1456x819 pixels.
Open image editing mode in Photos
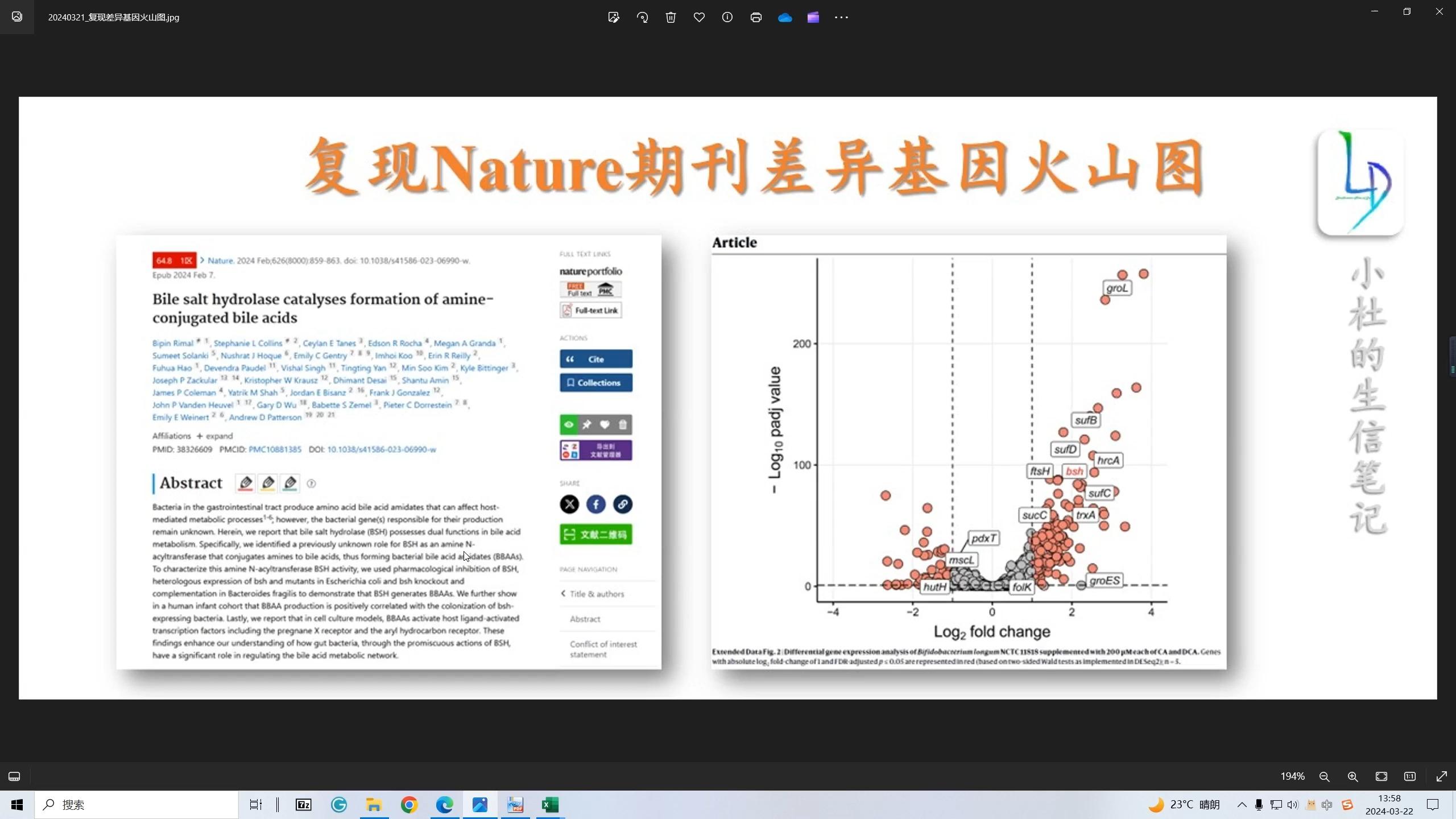coord(613,17)
